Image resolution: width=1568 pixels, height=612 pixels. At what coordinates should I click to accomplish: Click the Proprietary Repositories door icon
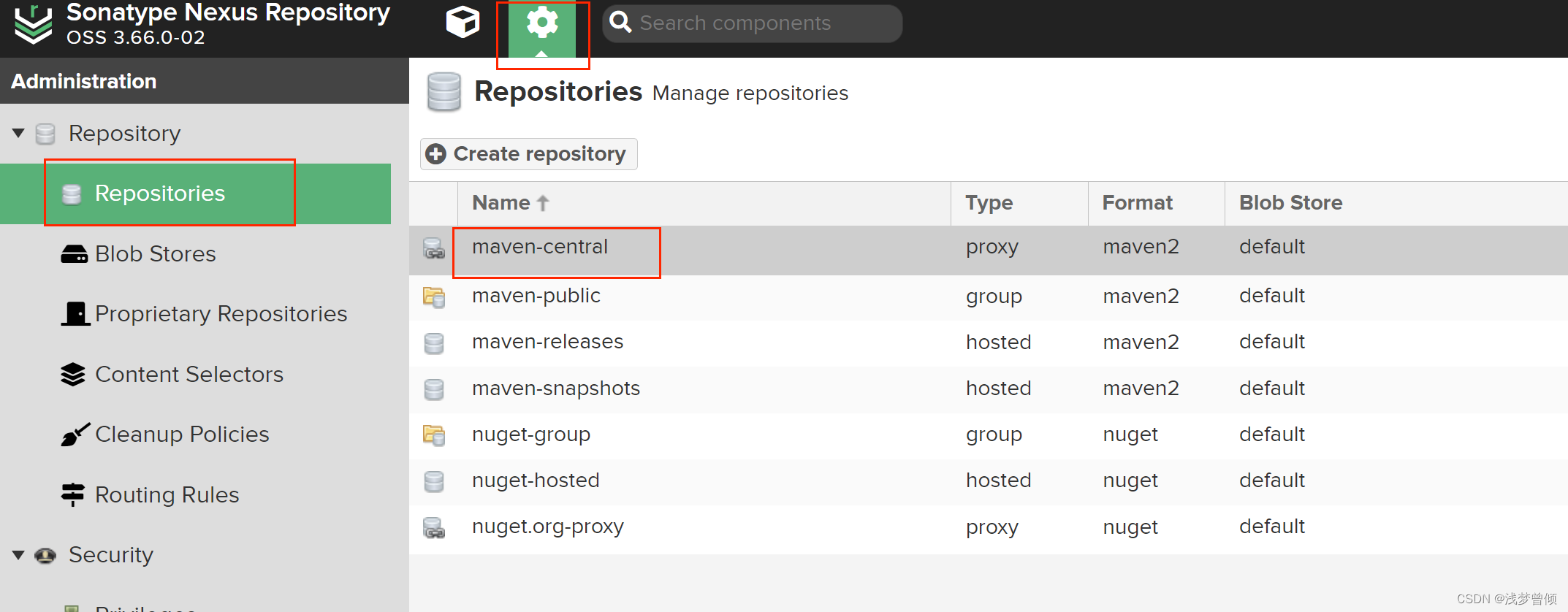point(75,314)
